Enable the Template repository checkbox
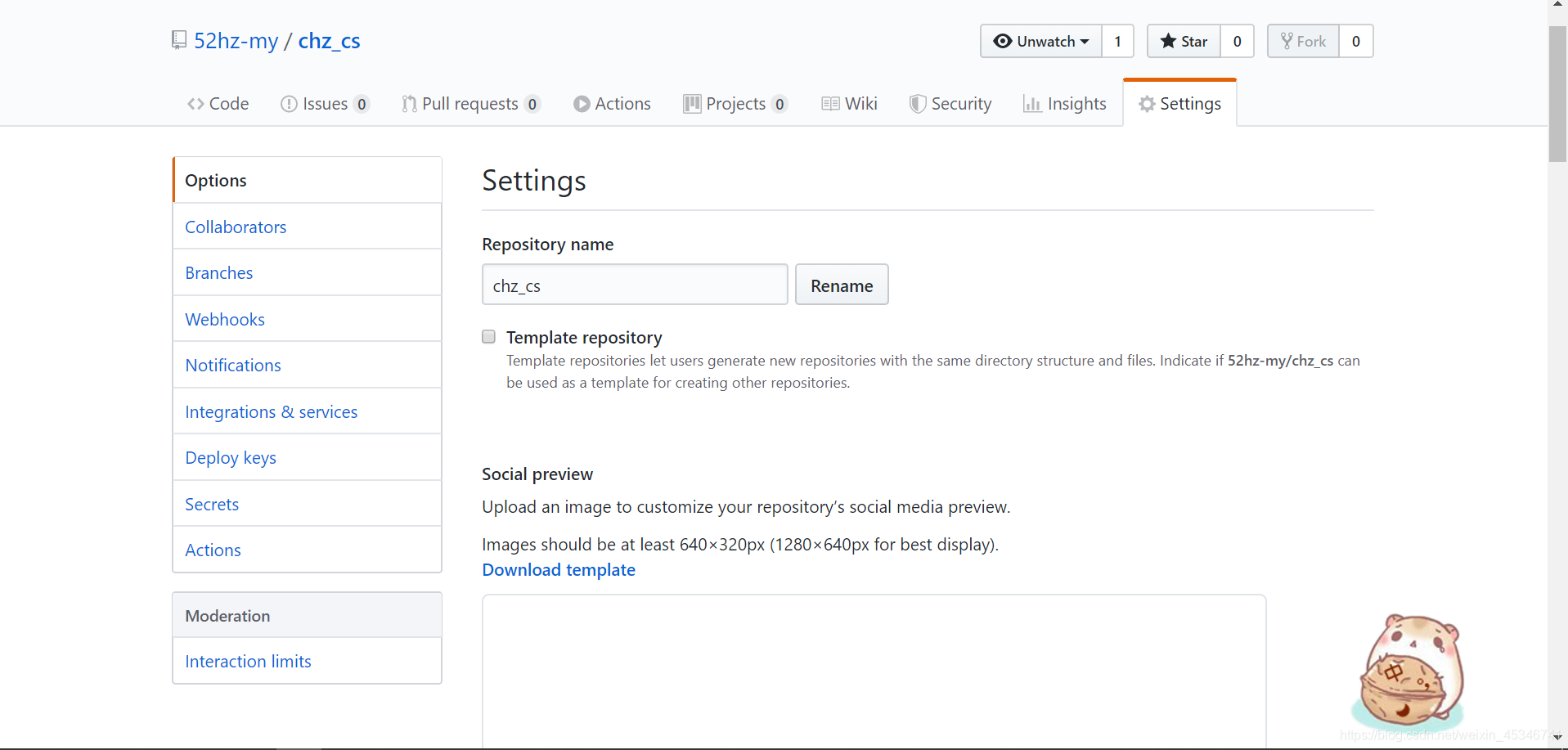 (489, 336)
